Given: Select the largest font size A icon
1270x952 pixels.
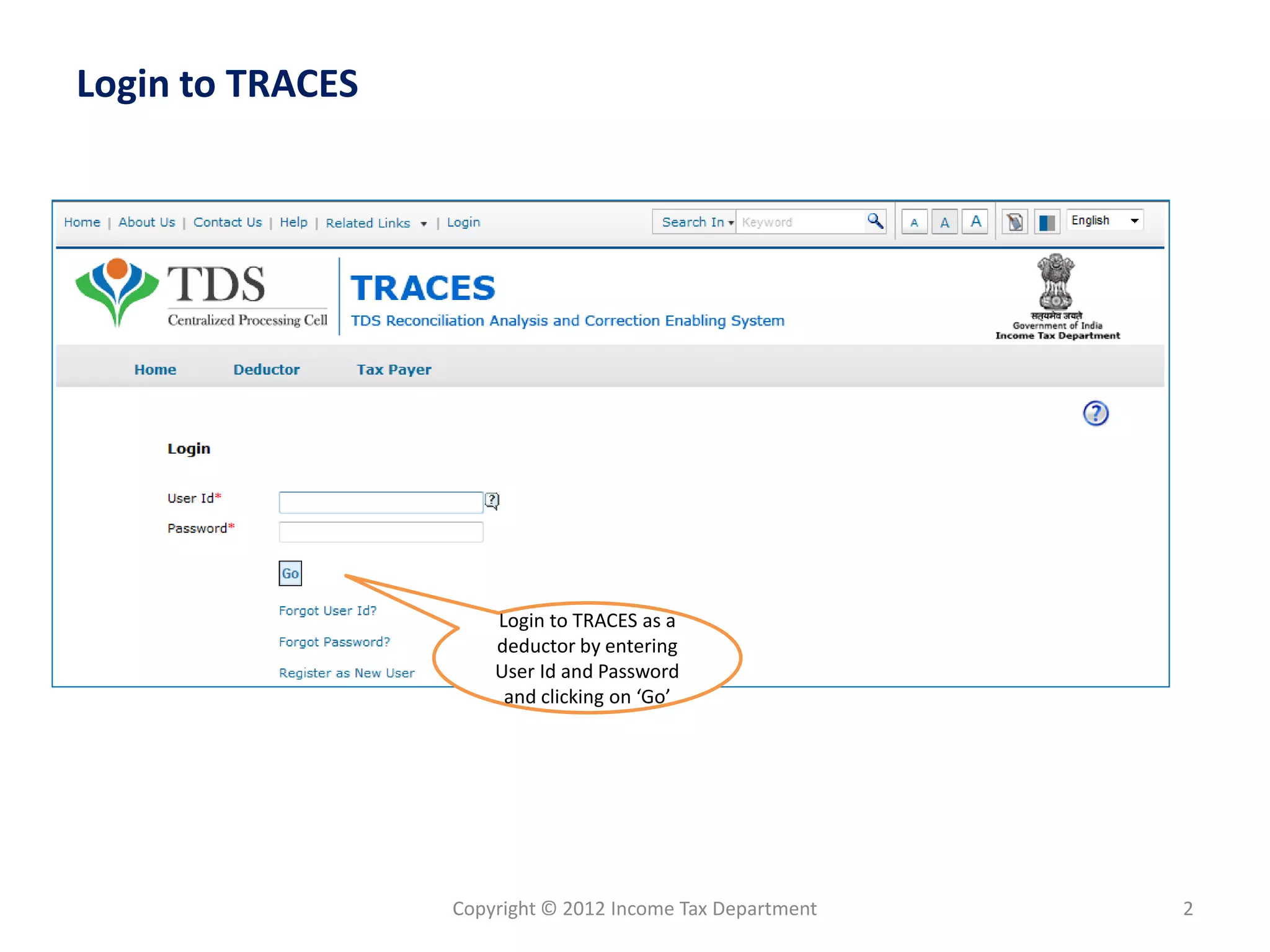Looking at the screenshot, I should click(975, 222).
